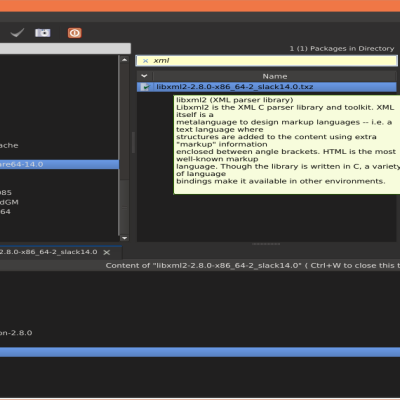Viewport: 400px width, 400px height.
Task: Click the installed status icon for libxml2
Action: coord(145,87)
